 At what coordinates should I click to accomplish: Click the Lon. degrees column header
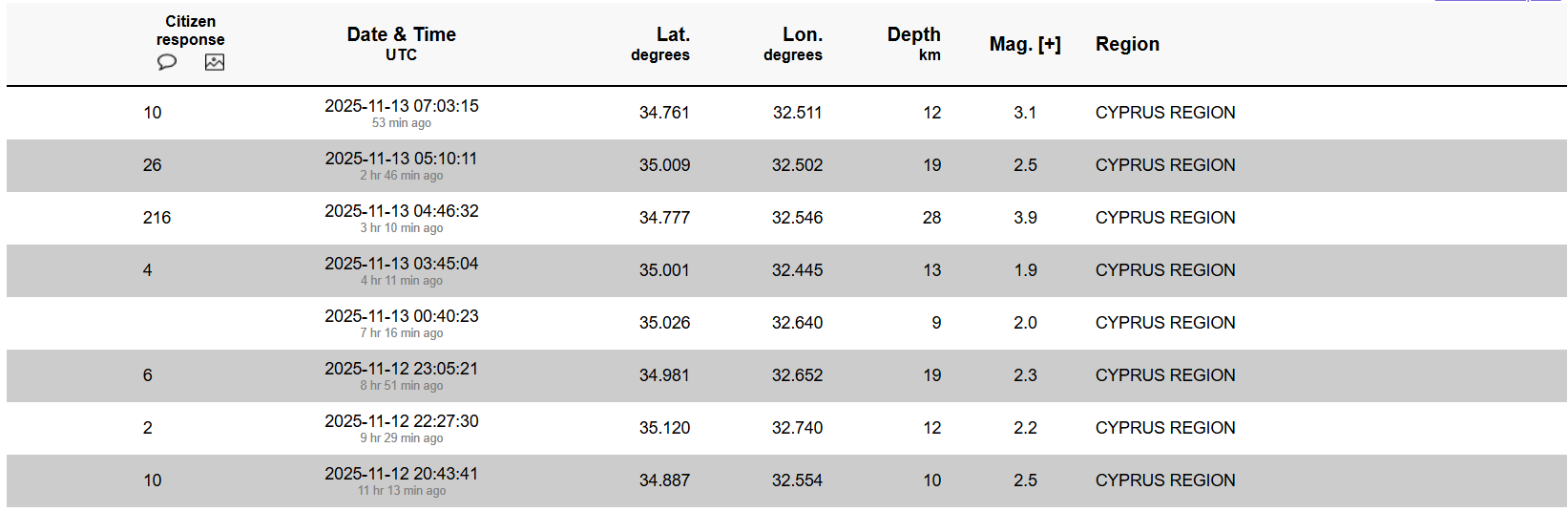click(x=802, y=35)
